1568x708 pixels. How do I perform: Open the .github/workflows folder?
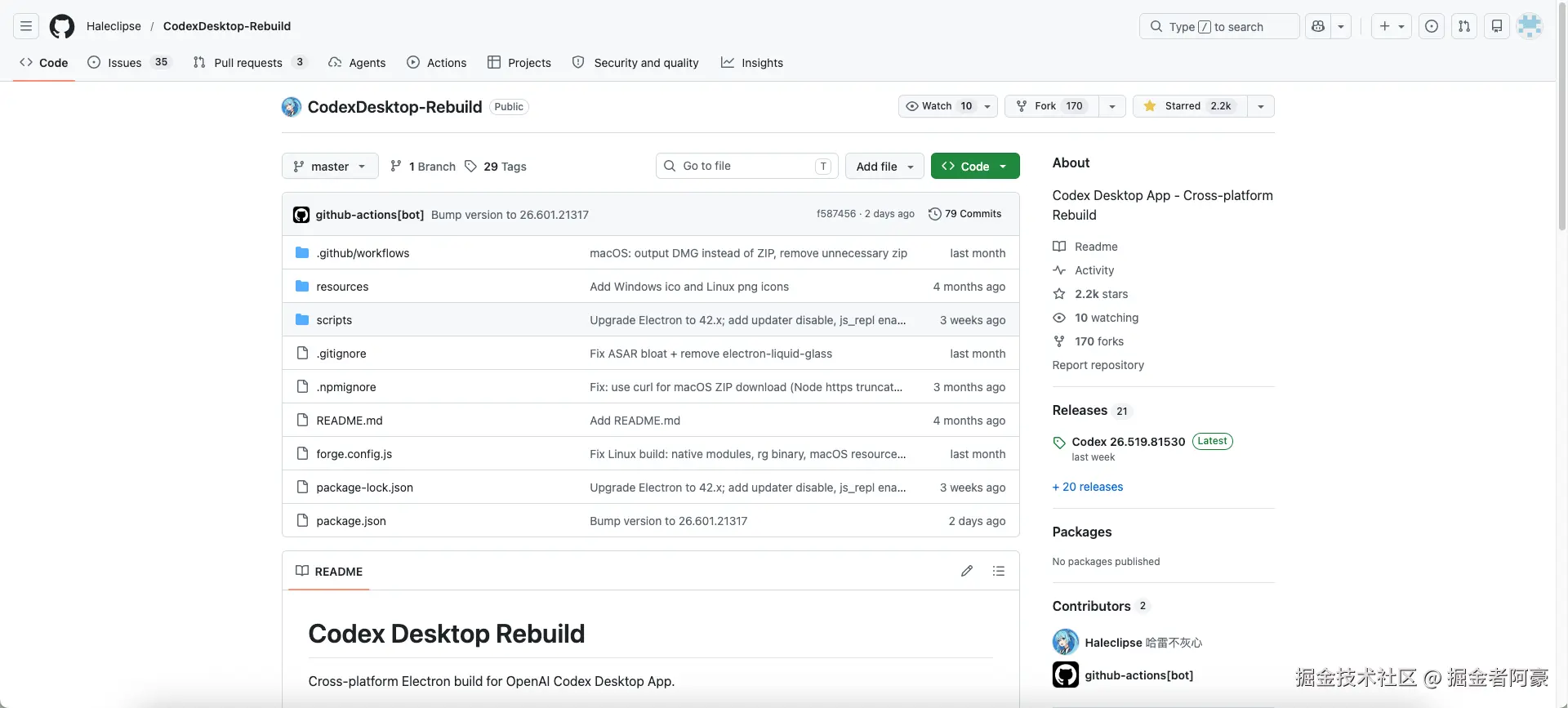(x=363, y=253)
